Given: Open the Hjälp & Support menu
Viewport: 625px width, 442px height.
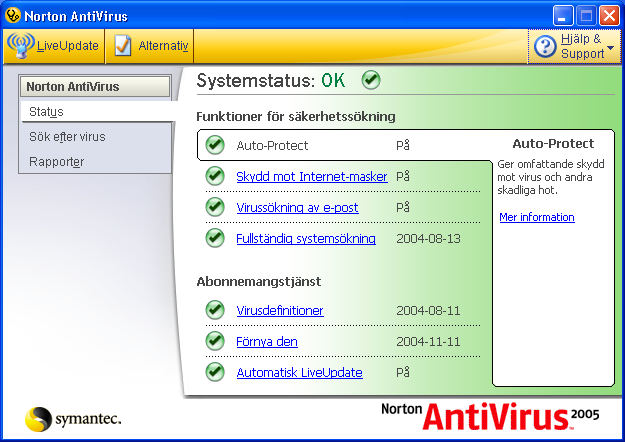Looking at the screenshot, I should click(x=574, y=46).
